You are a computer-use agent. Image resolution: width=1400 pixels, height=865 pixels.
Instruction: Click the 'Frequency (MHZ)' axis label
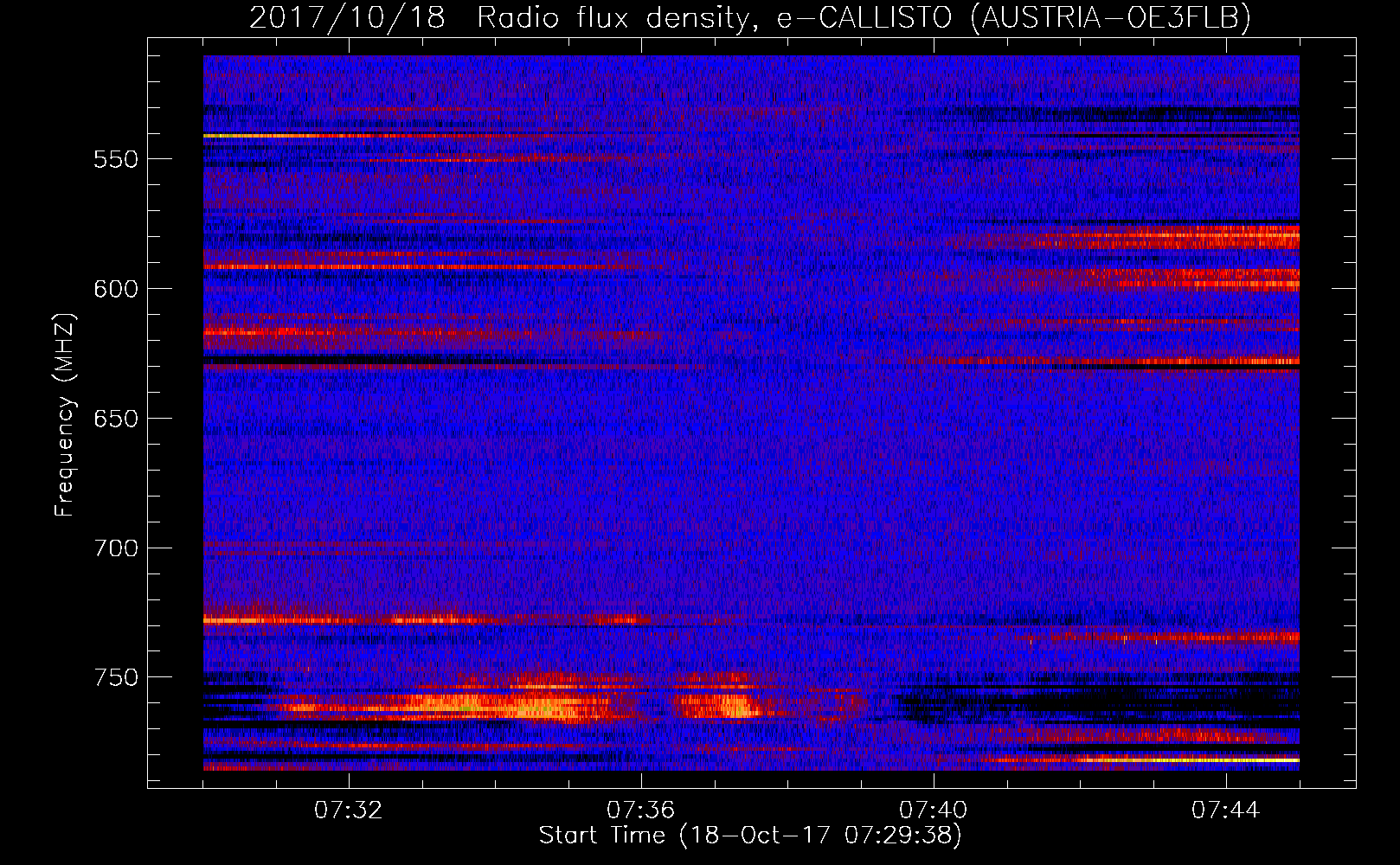click(65, 414)
